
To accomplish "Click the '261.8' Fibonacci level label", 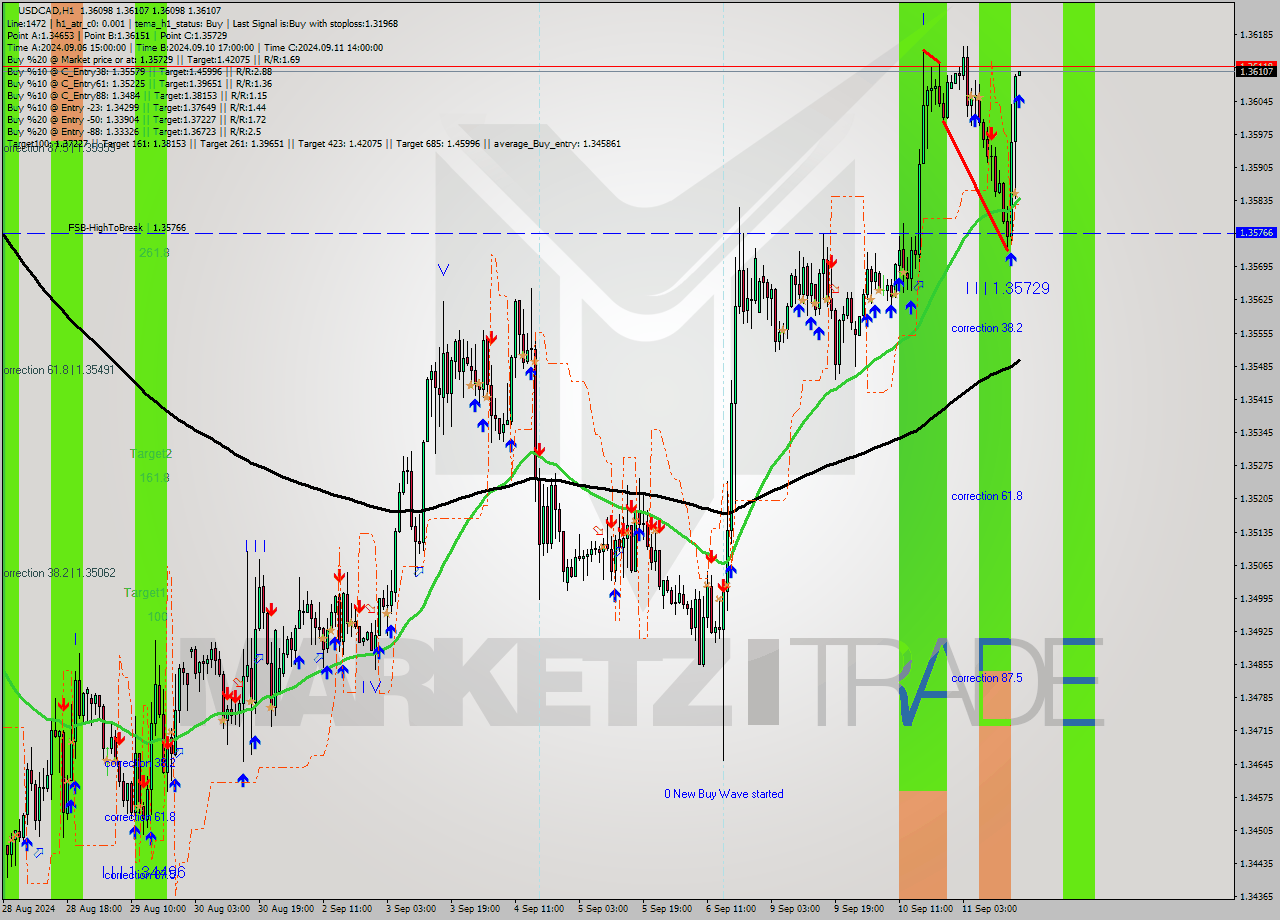I will [x=154, y=253].
